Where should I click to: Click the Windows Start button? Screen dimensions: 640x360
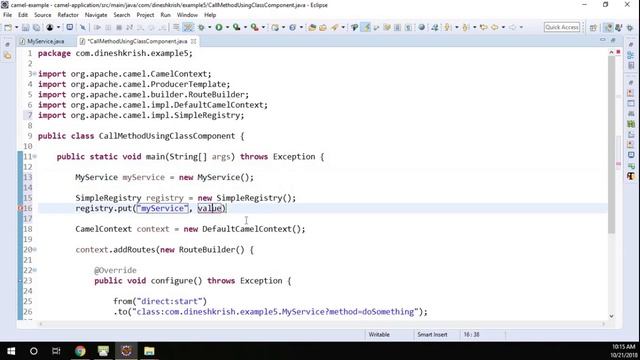click(x=11, y=351)
